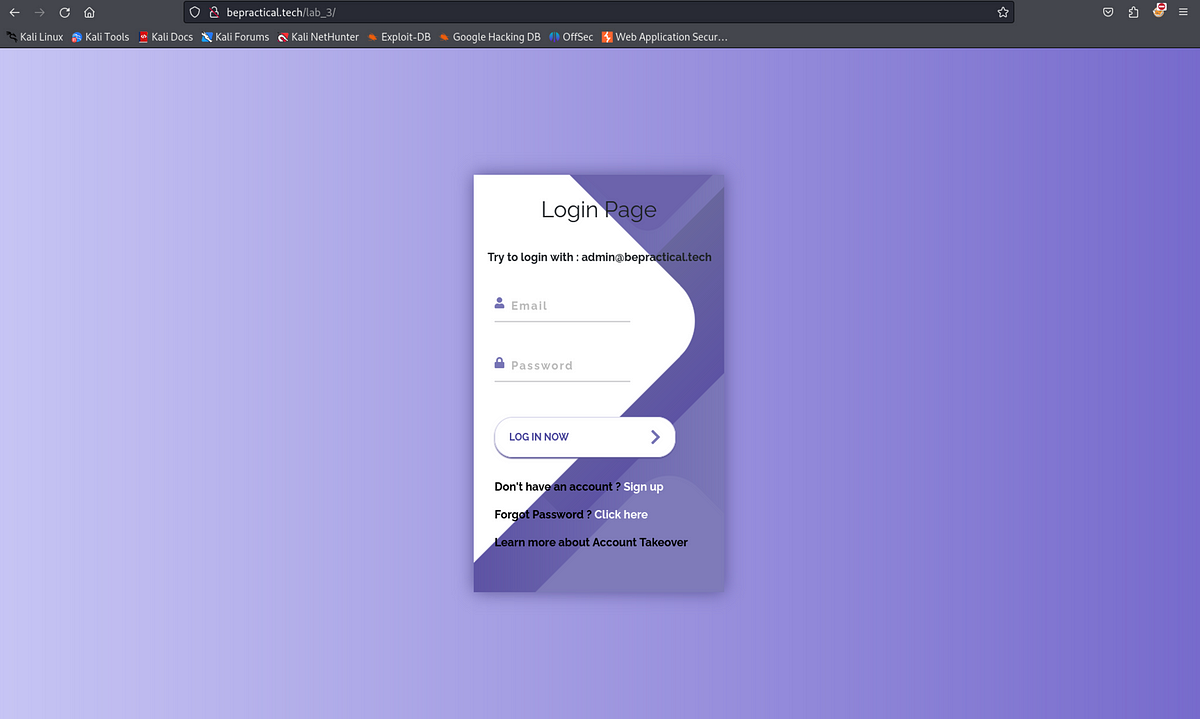Open Learn more about Account Takeover
Viewport: 1200px width, 719px height.
click(x=591, y=543)
